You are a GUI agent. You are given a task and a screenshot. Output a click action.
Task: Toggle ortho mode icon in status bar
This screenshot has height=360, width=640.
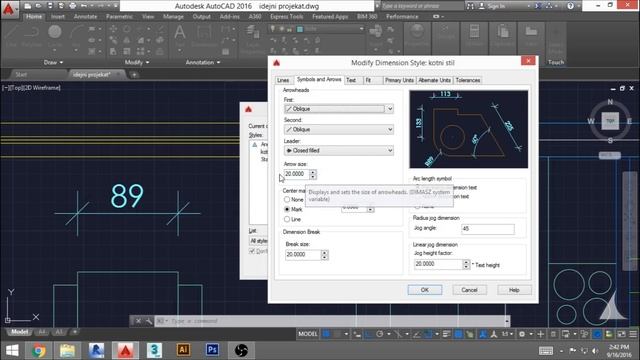(x=368, y=334)
